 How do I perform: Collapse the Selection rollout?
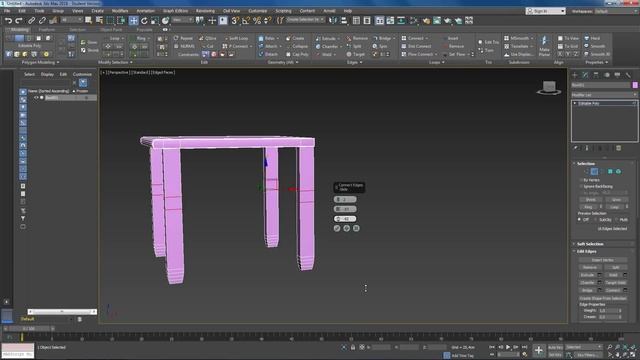585,163
